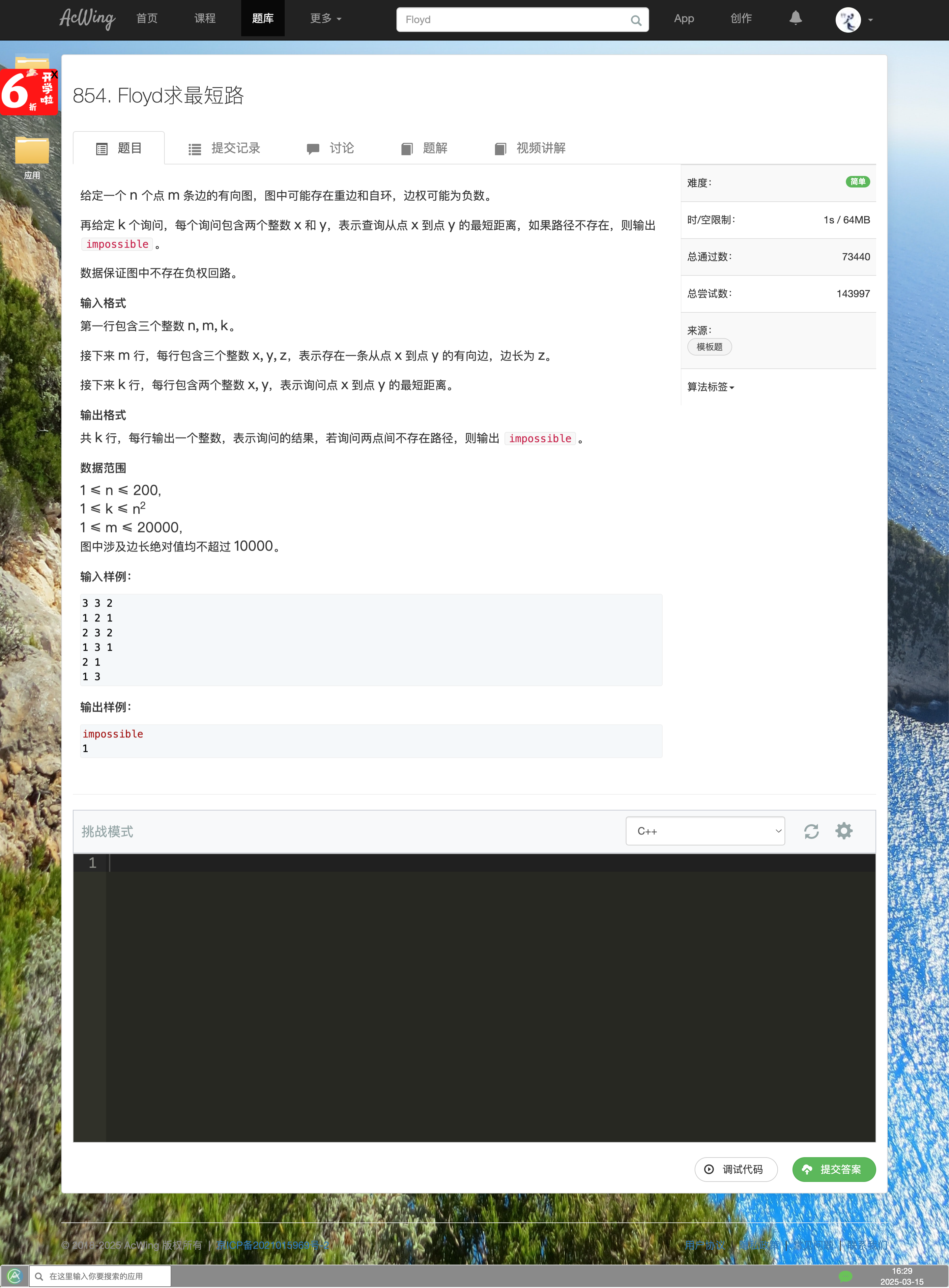The height and width of the screenshot is (1288, 949).
Task: Click the 总尝试数 value 143997
Action: click(852, 294)
